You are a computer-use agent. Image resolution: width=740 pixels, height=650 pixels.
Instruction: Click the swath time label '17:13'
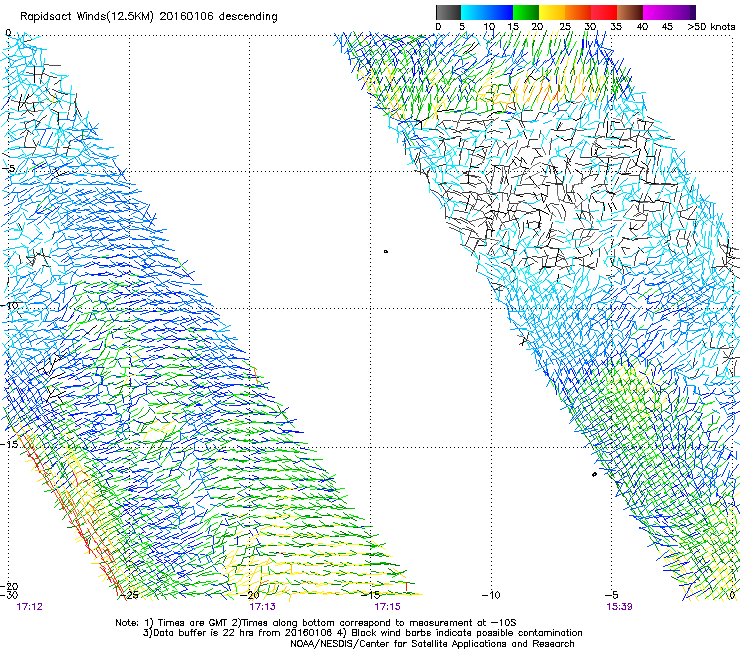(x=262, y=607)
